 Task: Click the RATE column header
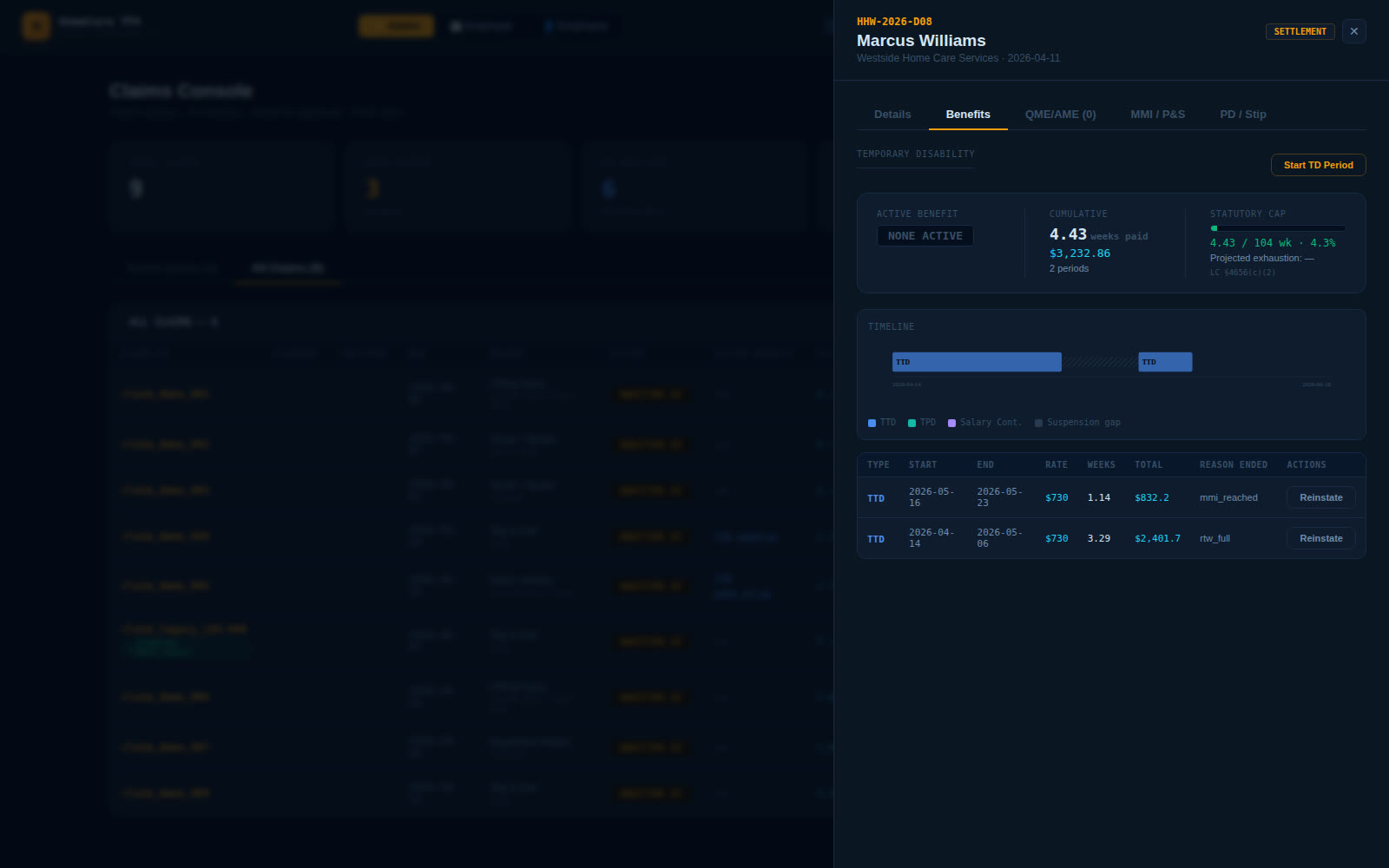click(x=1056, y=465)
